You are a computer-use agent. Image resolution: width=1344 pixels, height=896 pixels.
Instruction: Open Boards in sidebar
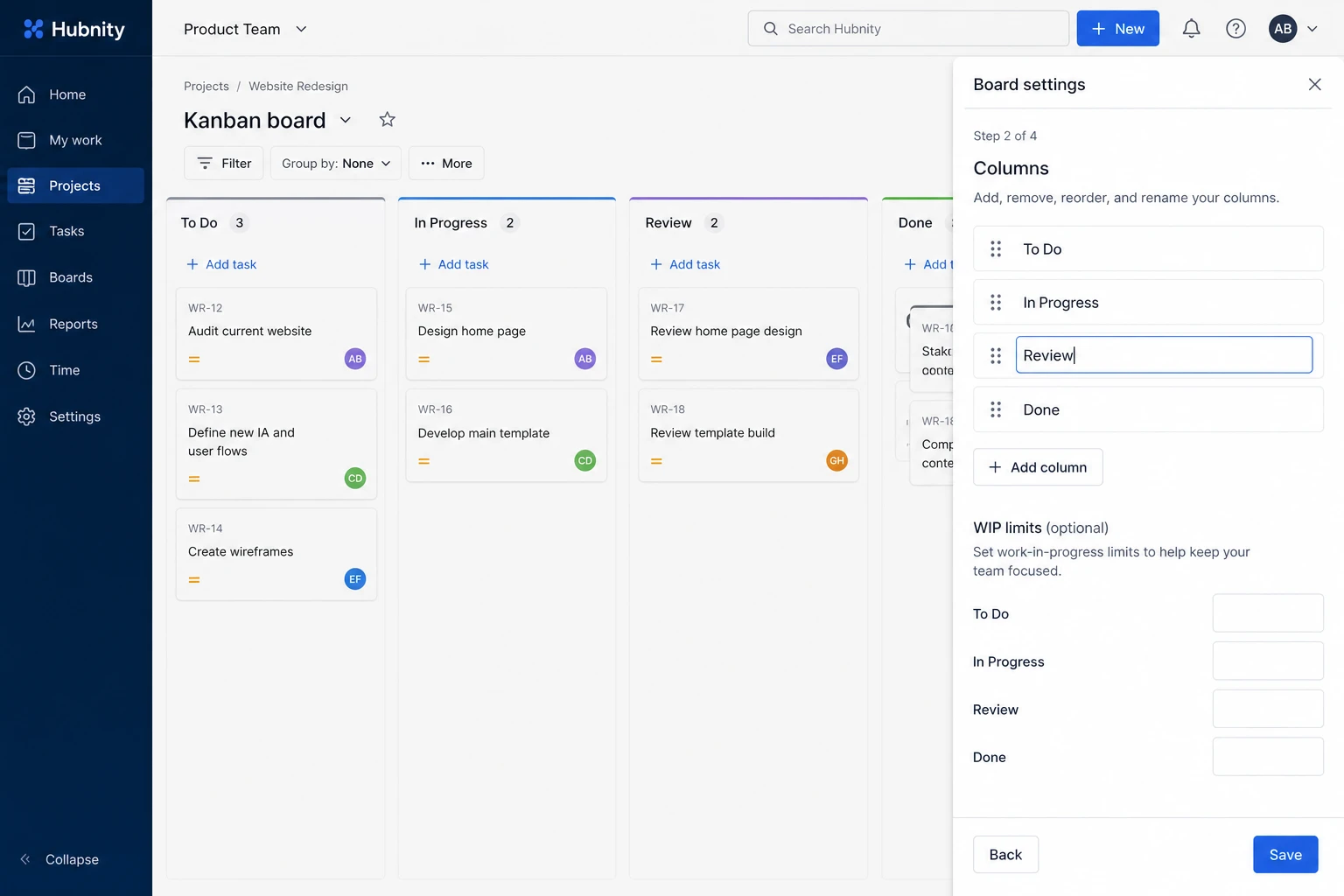76,277
